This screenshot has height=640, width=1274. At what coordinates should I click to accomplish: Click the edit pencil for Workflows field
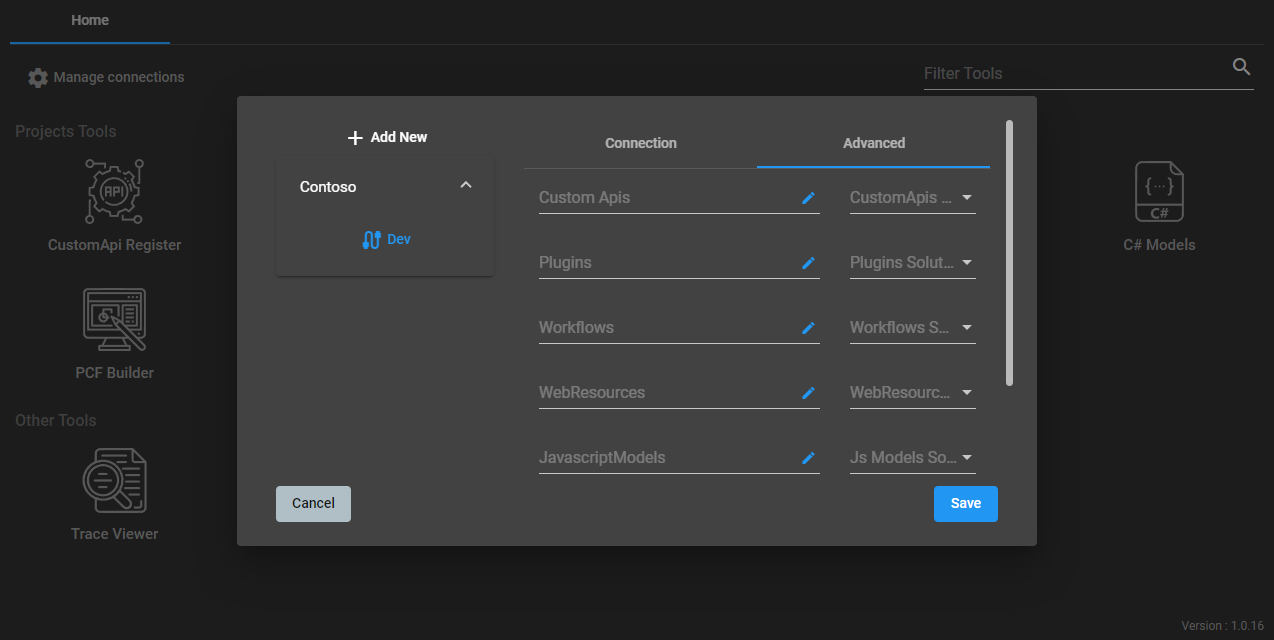tap(808, 328)
